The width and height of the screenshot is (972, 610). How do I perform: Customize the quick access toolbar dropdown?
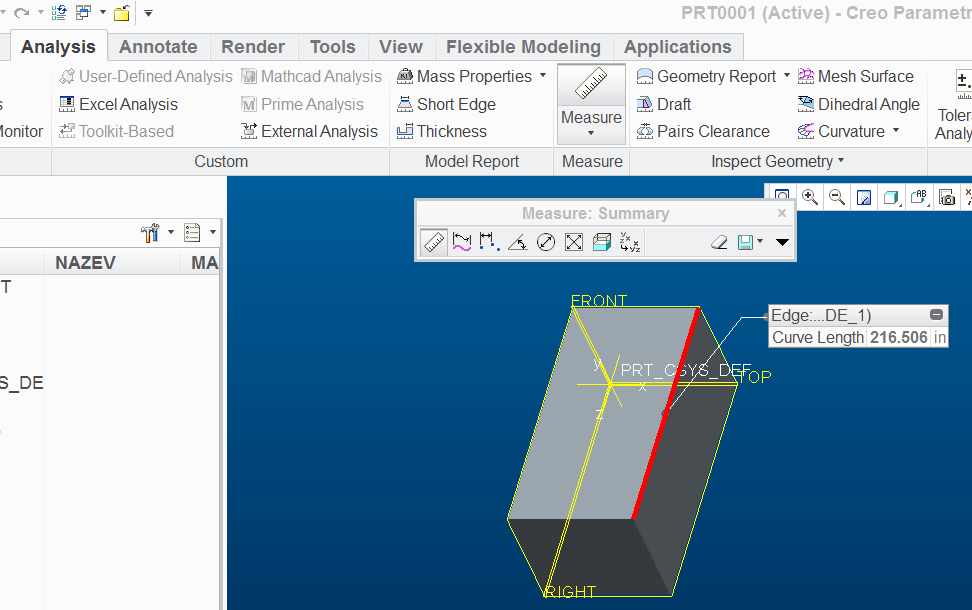click(148, 12)
